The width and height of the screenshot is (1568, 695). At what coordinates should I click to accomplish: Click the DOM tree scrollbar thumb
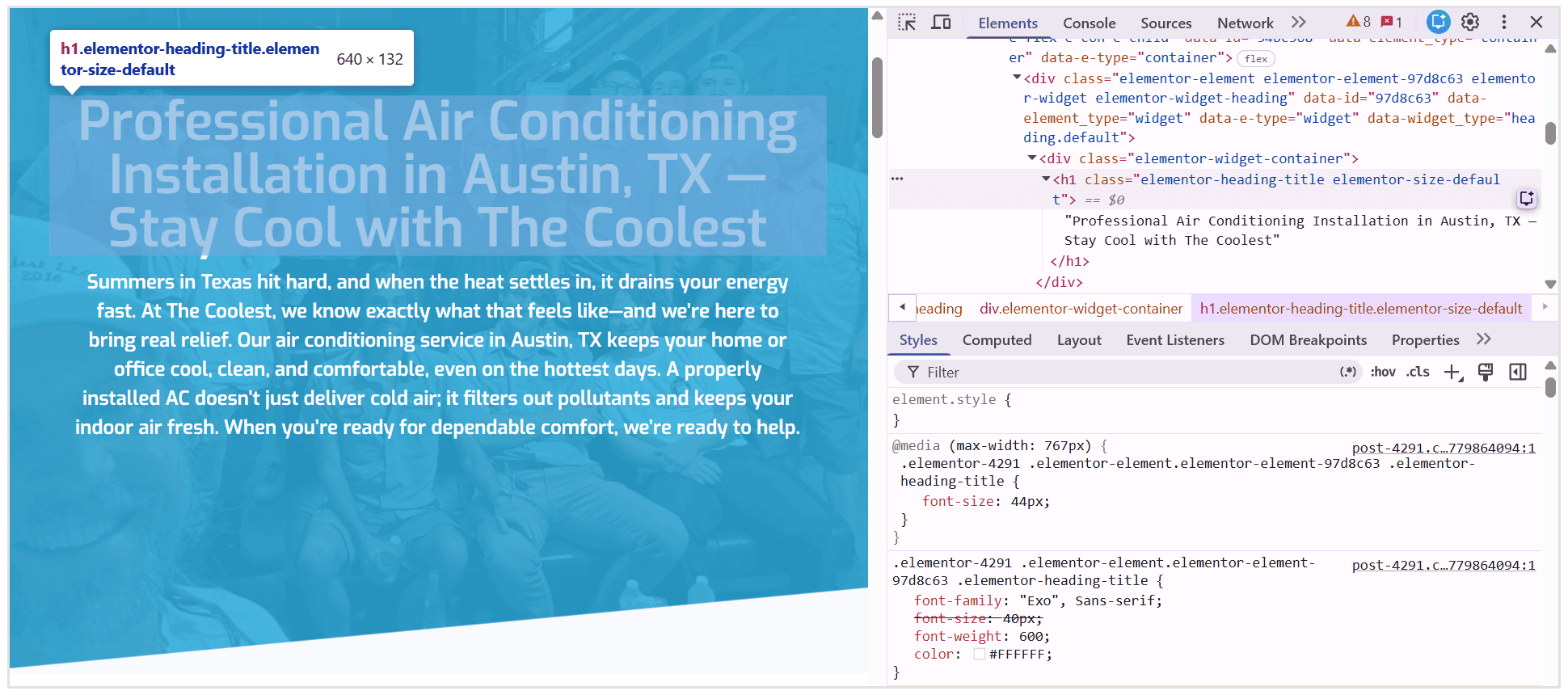pos(1550,133)
